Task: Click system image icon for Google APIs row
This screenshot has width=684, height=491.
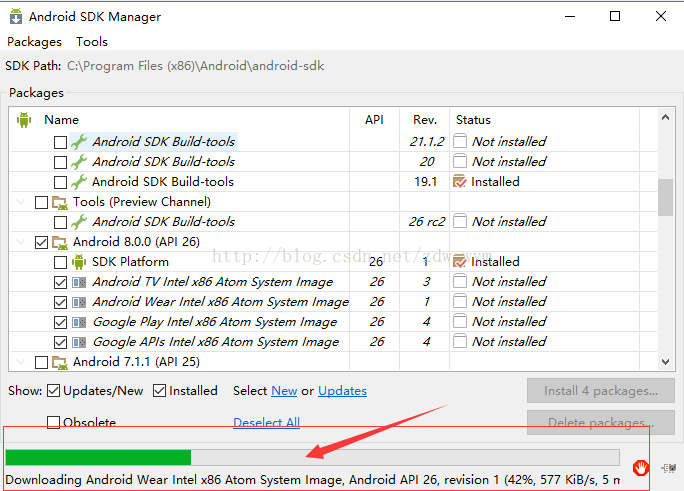Action: 79,342
